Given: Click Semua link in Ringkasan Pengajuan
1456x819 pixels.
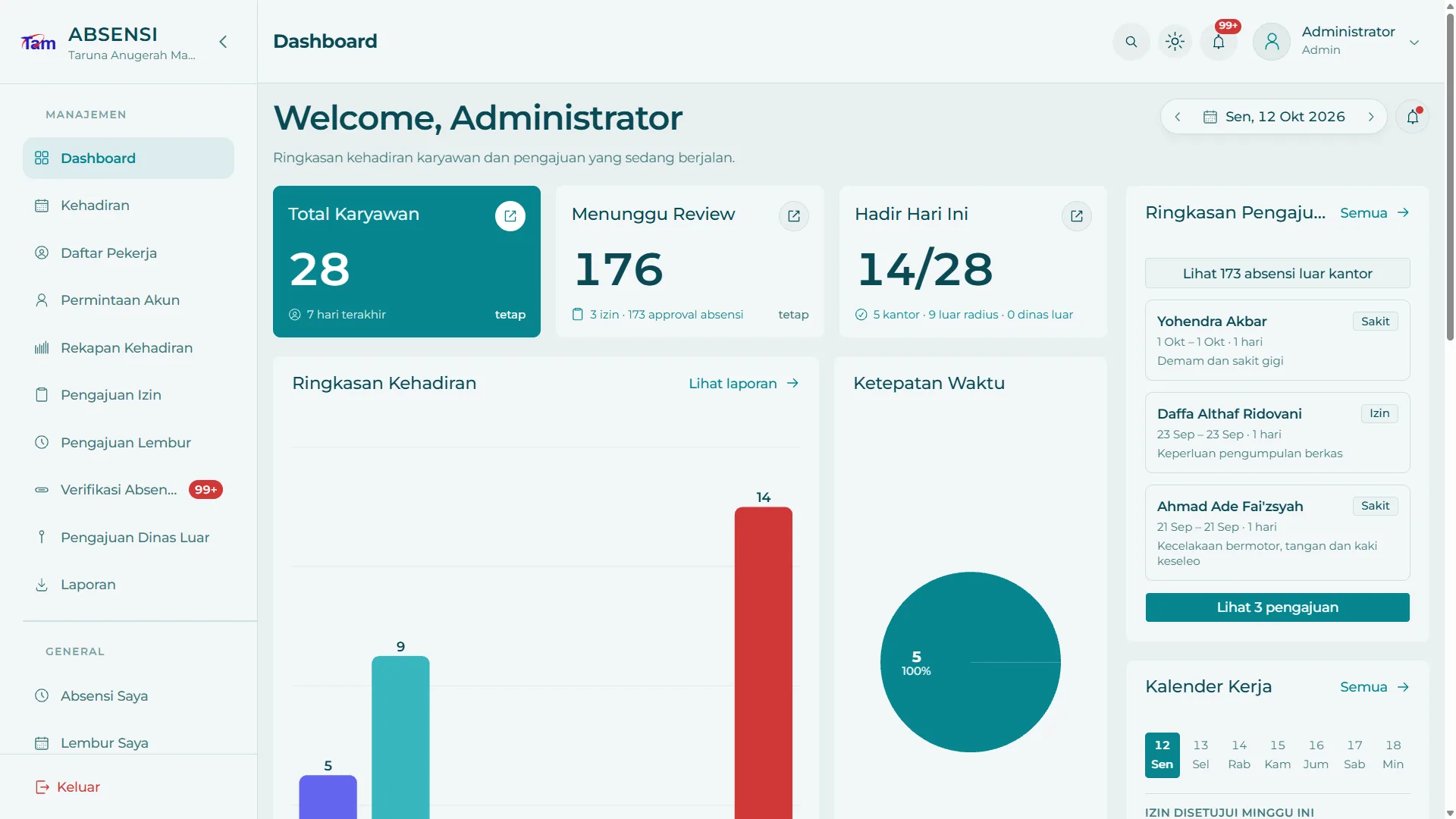Looking at the screenshot, I should (x=1374, y=213).
